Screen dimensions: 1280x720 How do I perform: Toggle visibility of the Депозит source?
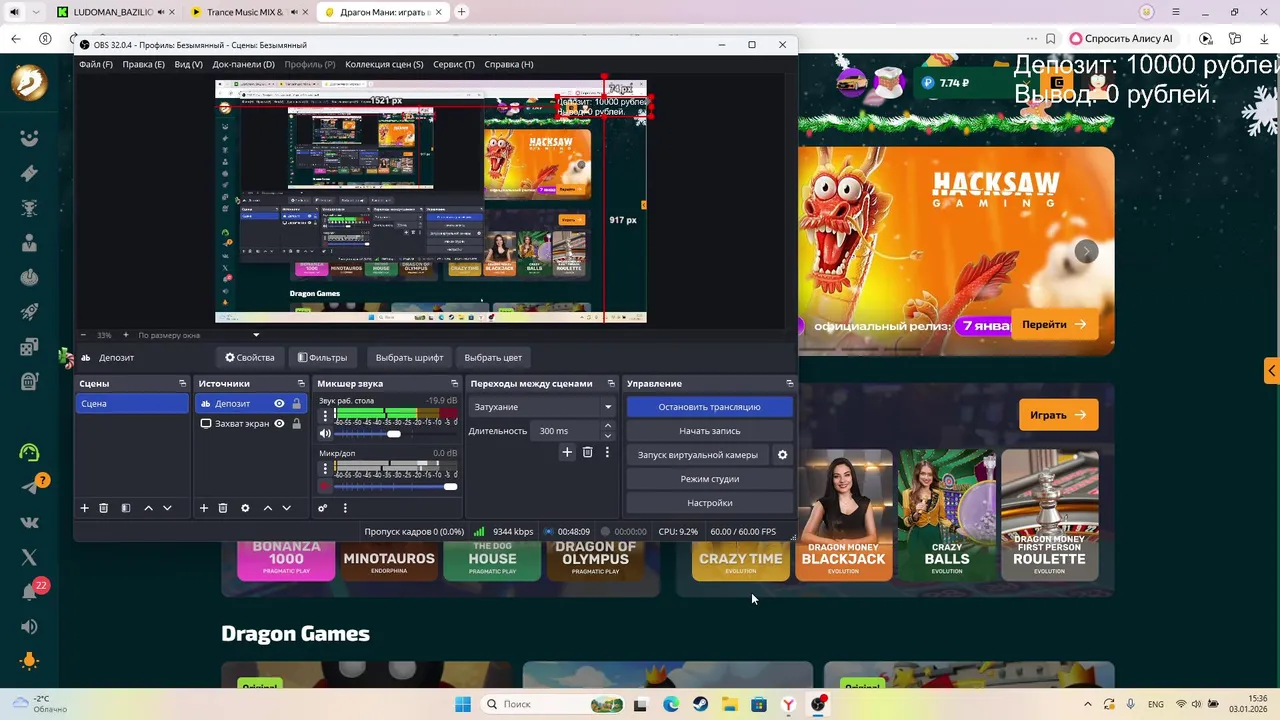[279, 404]
